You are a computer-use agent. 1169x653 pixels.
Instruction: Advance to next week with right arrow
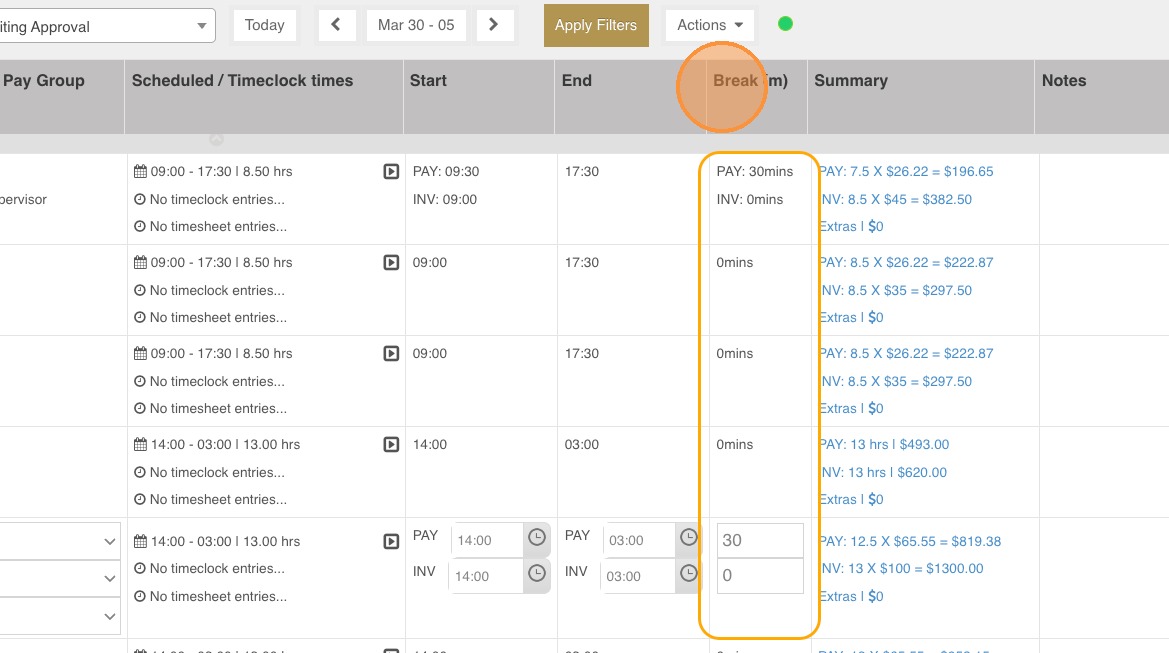pos(494,25)
